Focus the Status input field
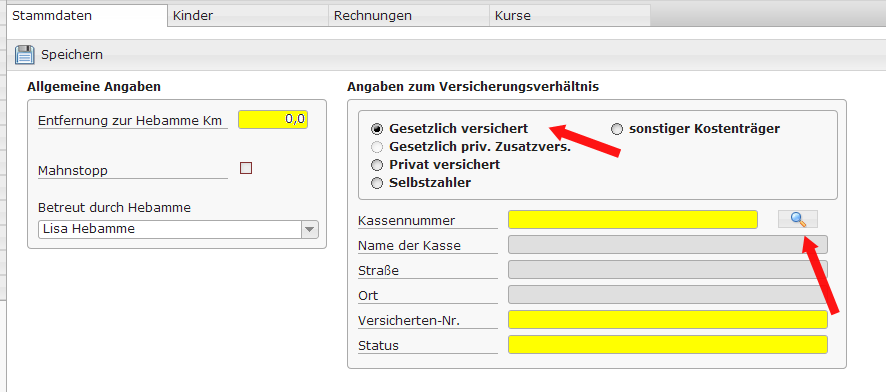This screenshot has width=886, height=392. (x=668, y=345)
